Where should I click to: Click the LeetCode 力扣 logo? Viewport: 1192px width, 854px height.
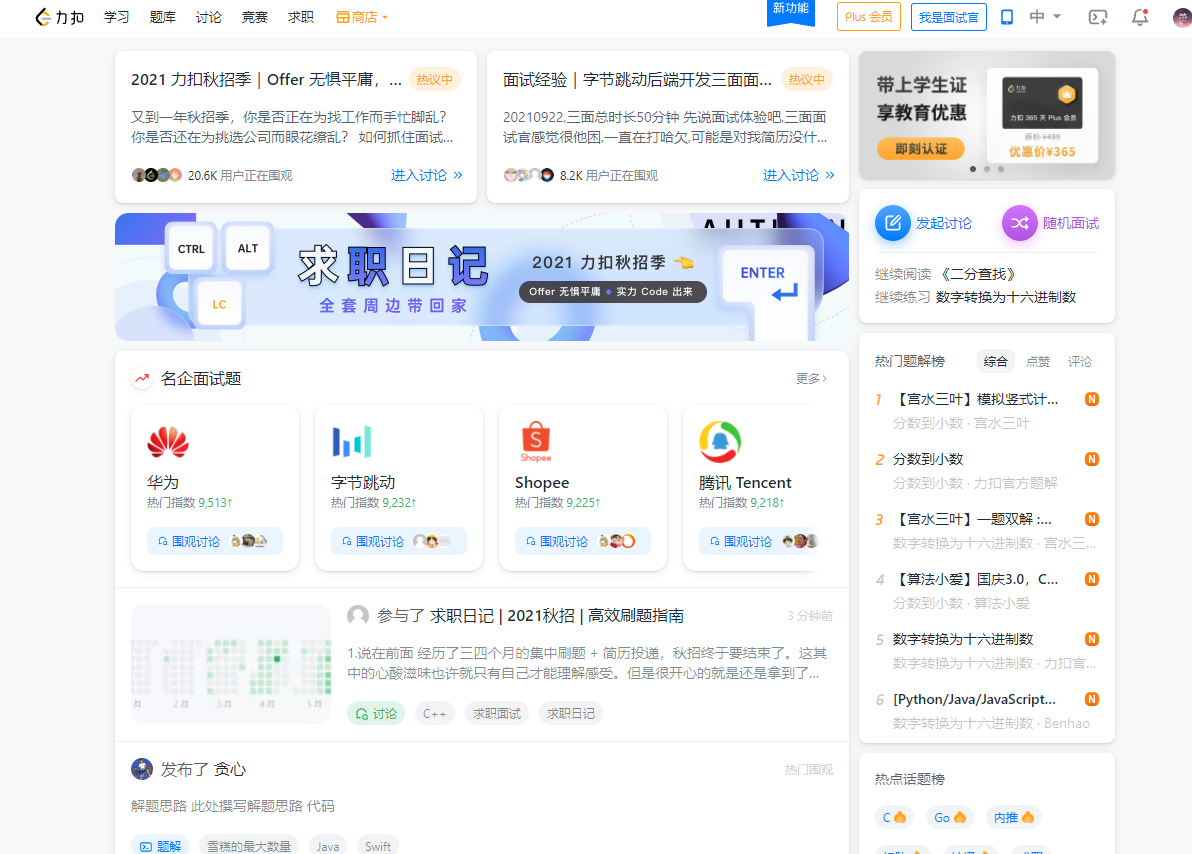59,17
